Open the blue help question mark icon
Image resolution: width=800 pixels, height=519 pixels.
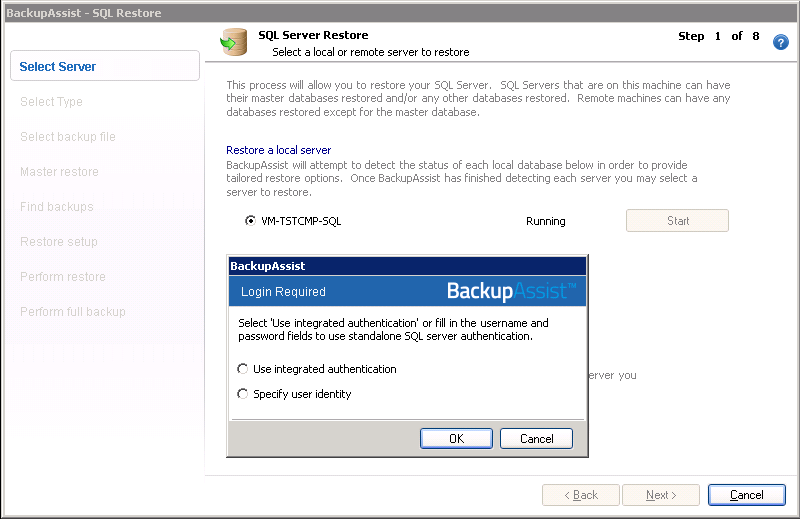click(x=780, y=42)
